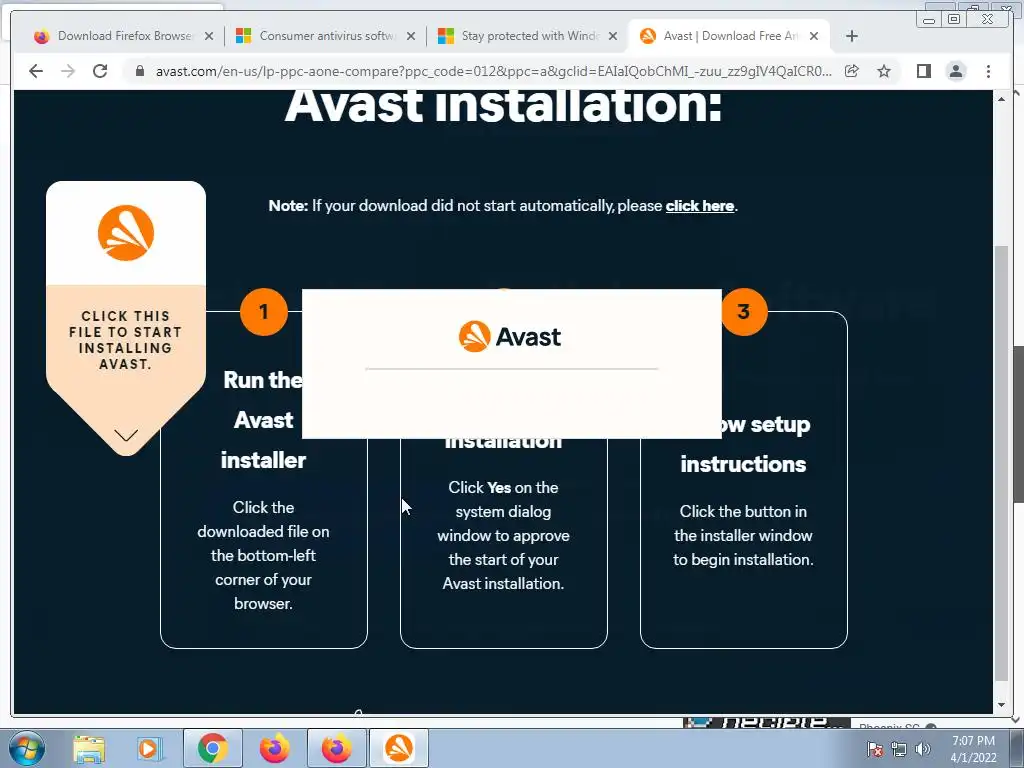Click the address bar URL
1024x768 pixels.
coord(494,71)
